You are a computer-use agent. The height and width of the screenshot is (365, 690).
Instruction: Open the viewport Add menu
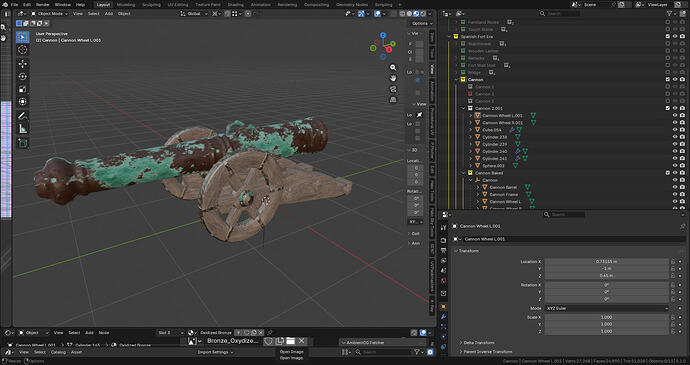coord(109,14)
